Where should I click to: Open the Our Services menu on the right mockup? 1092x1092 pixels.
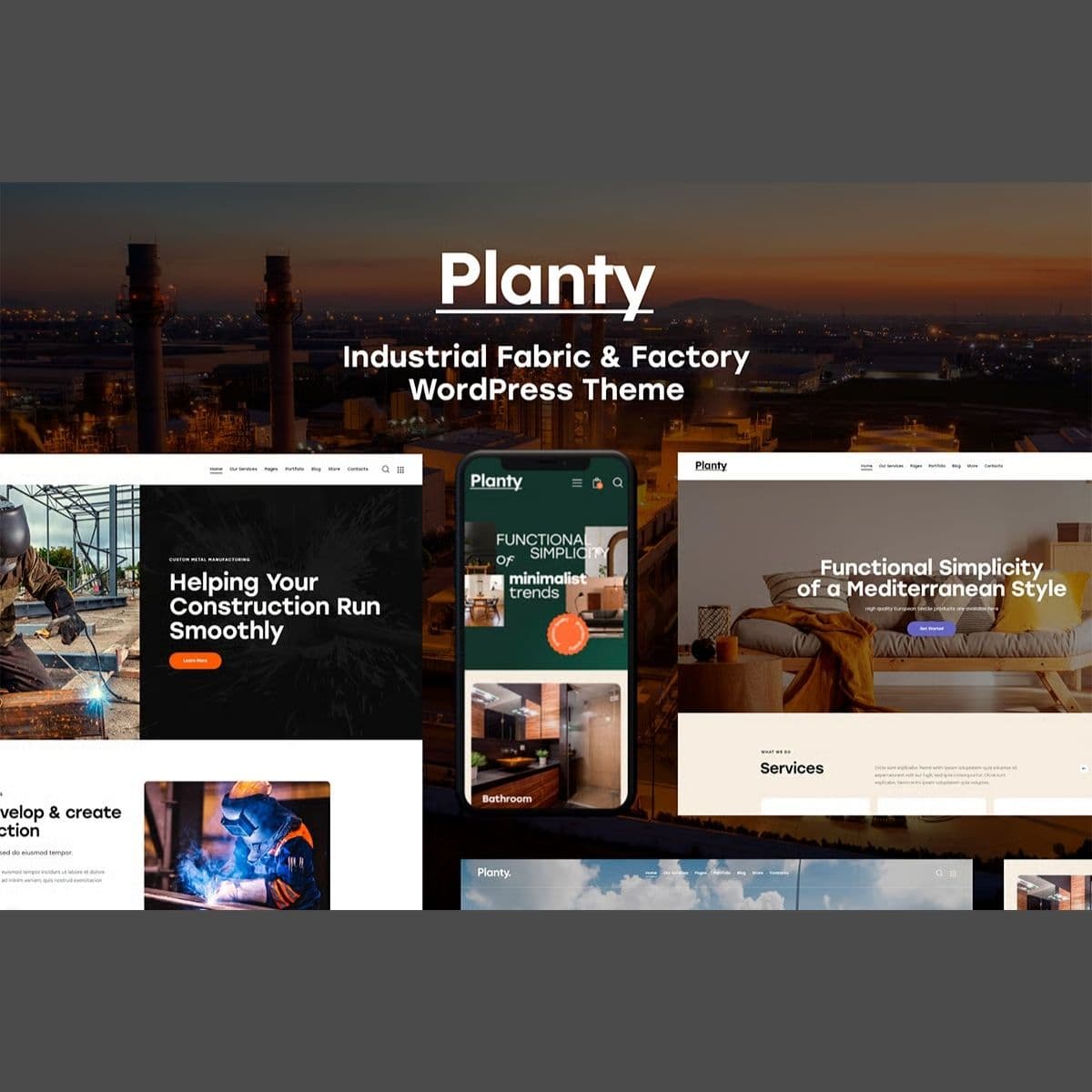point(891,465)
